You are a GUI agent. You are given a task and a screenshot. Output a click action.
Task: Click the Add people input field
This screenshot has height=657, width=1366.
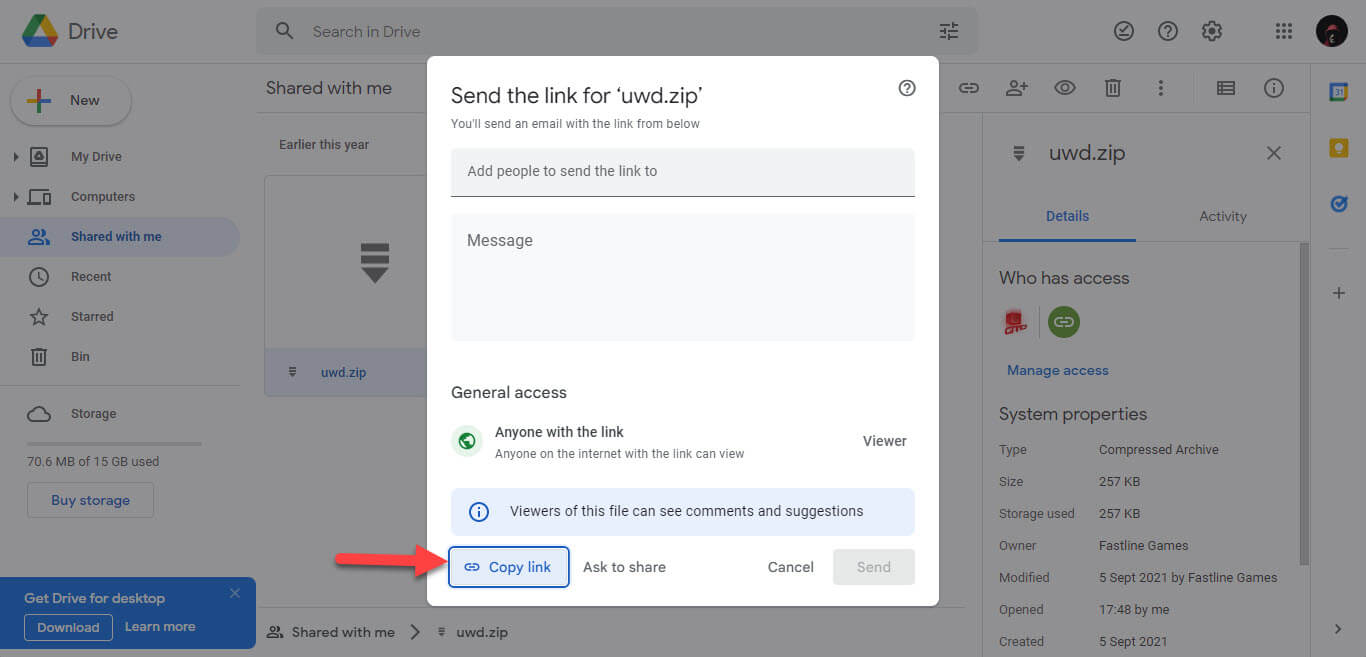(x=682, y=171)
